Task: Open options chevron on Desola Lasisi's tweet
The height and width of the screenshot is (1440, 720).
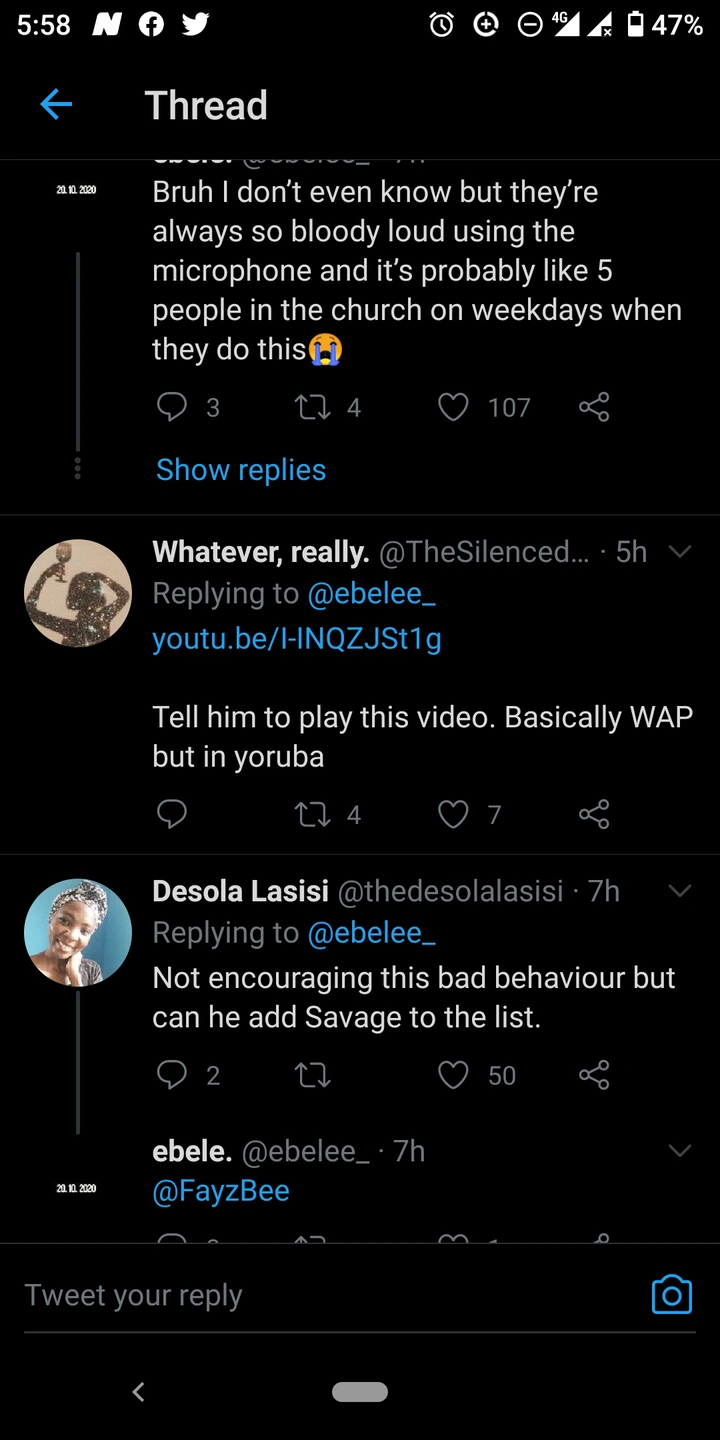Action: tap(680, 890)
